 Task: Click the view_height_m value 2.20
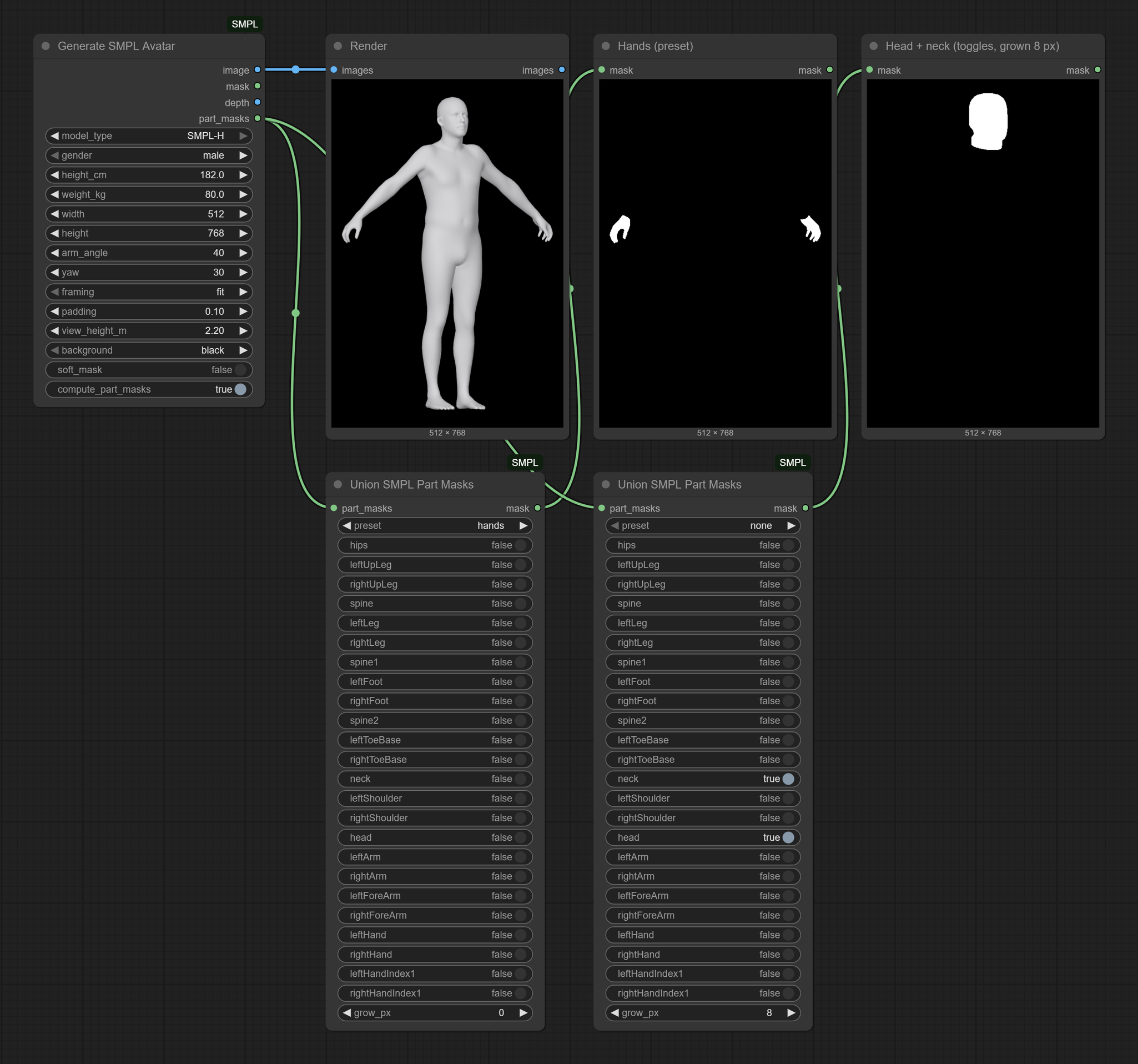(x=149, y=330)
